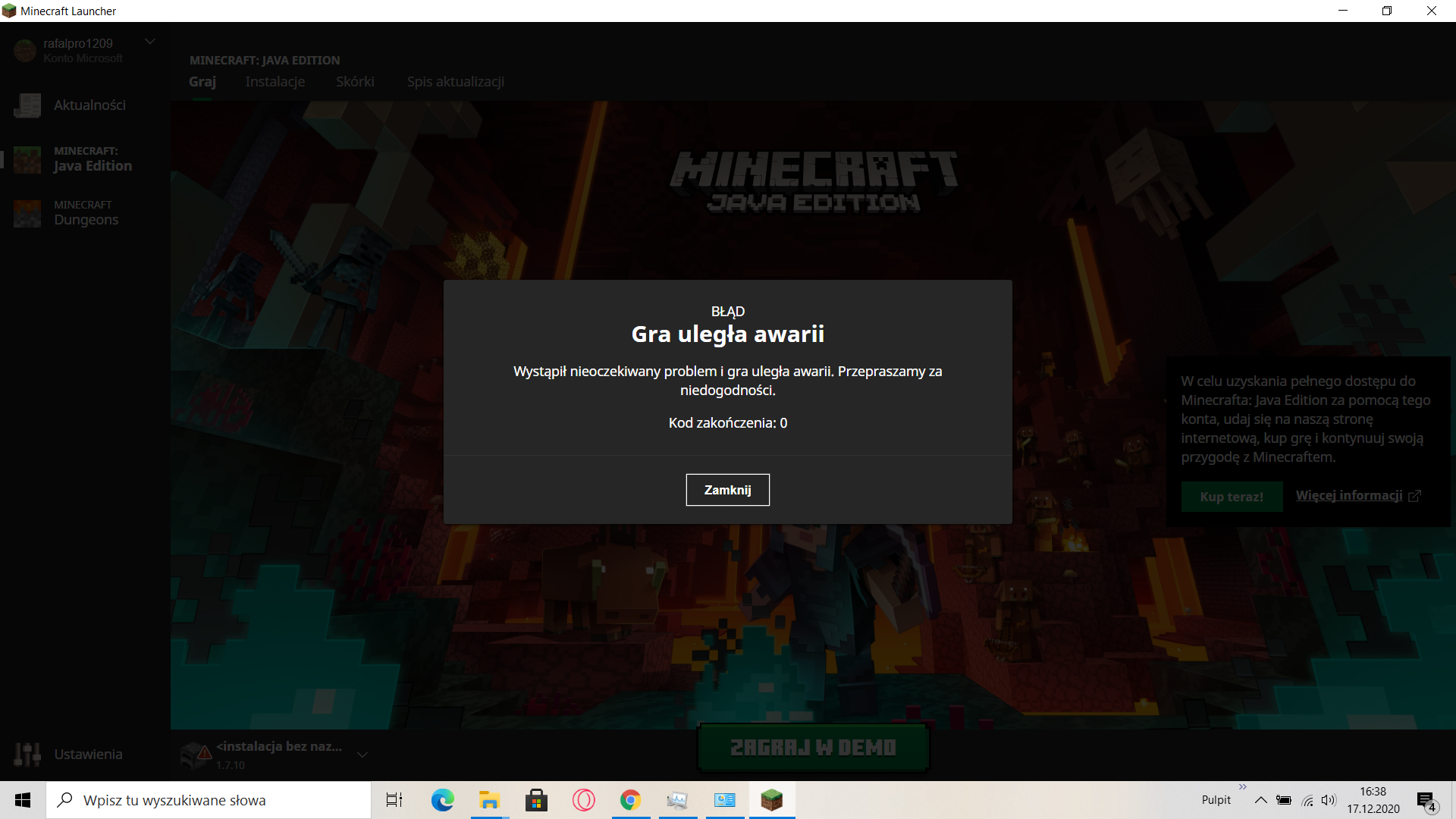Click the Kup teraz! purchase button
Image resolution: width=1456 pixels, height=819 pixels.
(1232, 497)
